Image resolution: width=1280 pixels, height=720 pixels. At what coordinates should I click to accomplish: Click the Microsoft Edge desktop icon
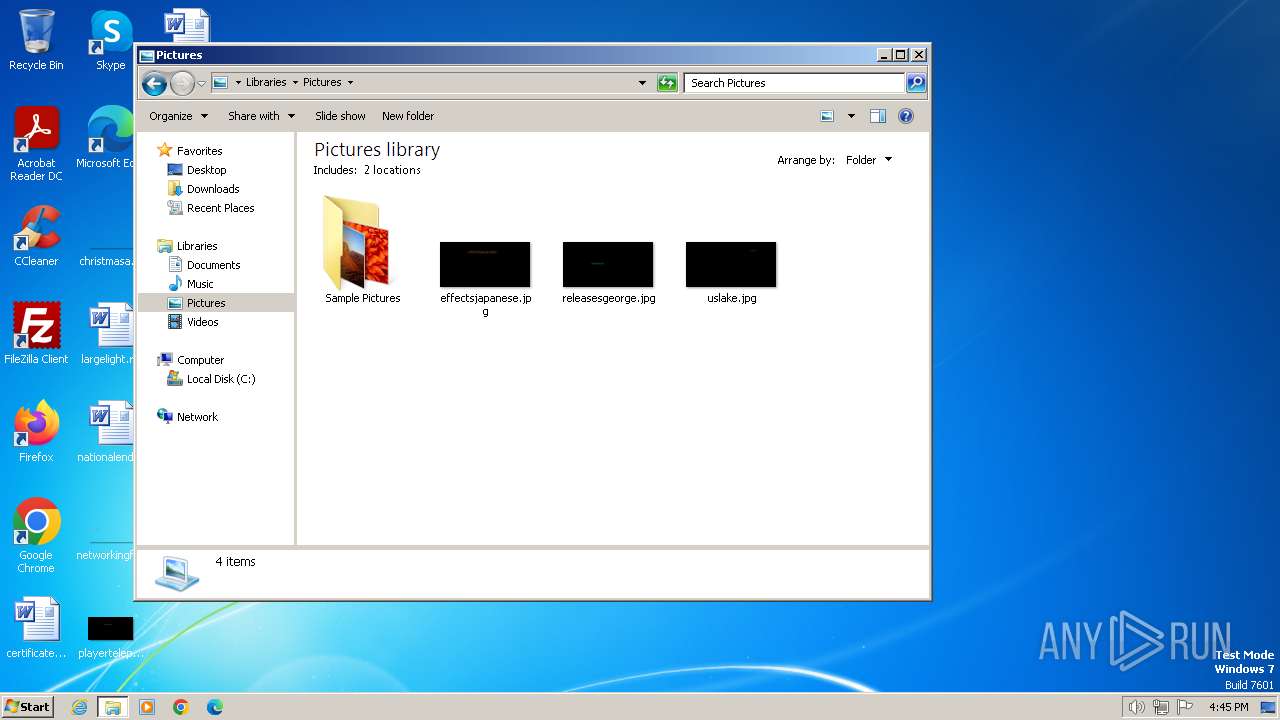(106, 138)
